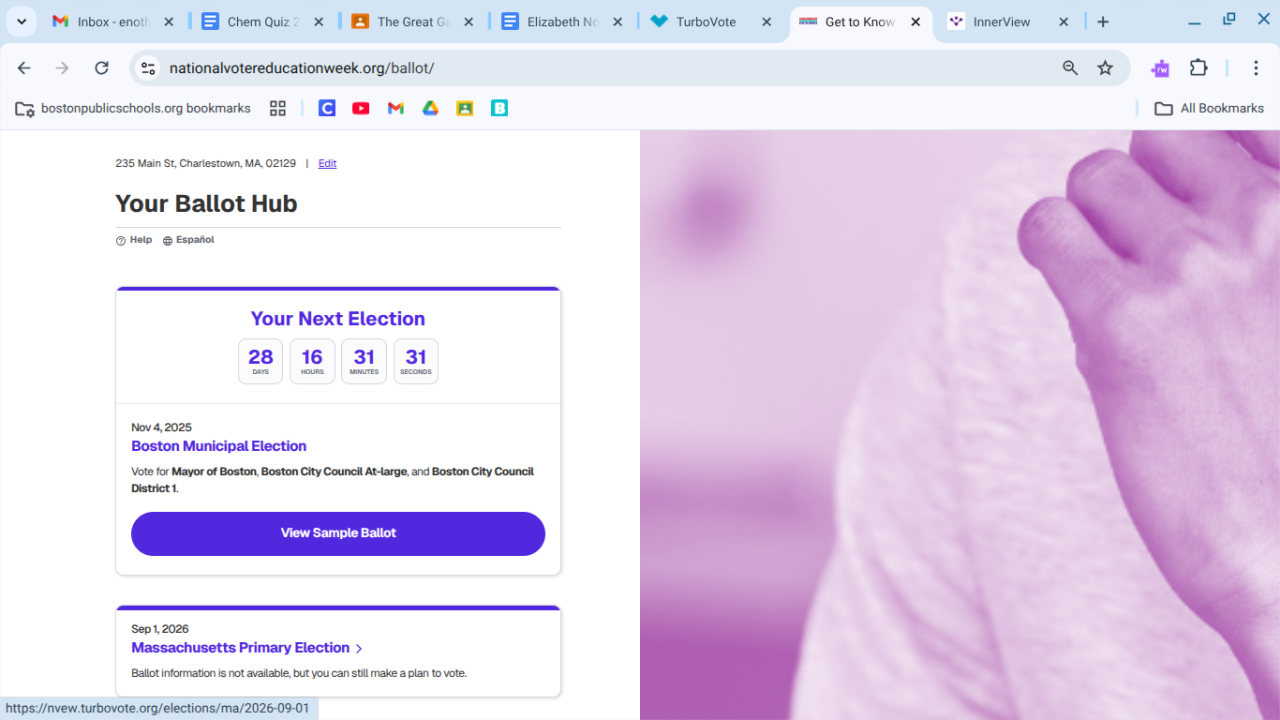Image resolution: width=1280 pixels, height=720 pixels.
Task: Bookmark this page with the star icon
Action: pos(1105,68)
